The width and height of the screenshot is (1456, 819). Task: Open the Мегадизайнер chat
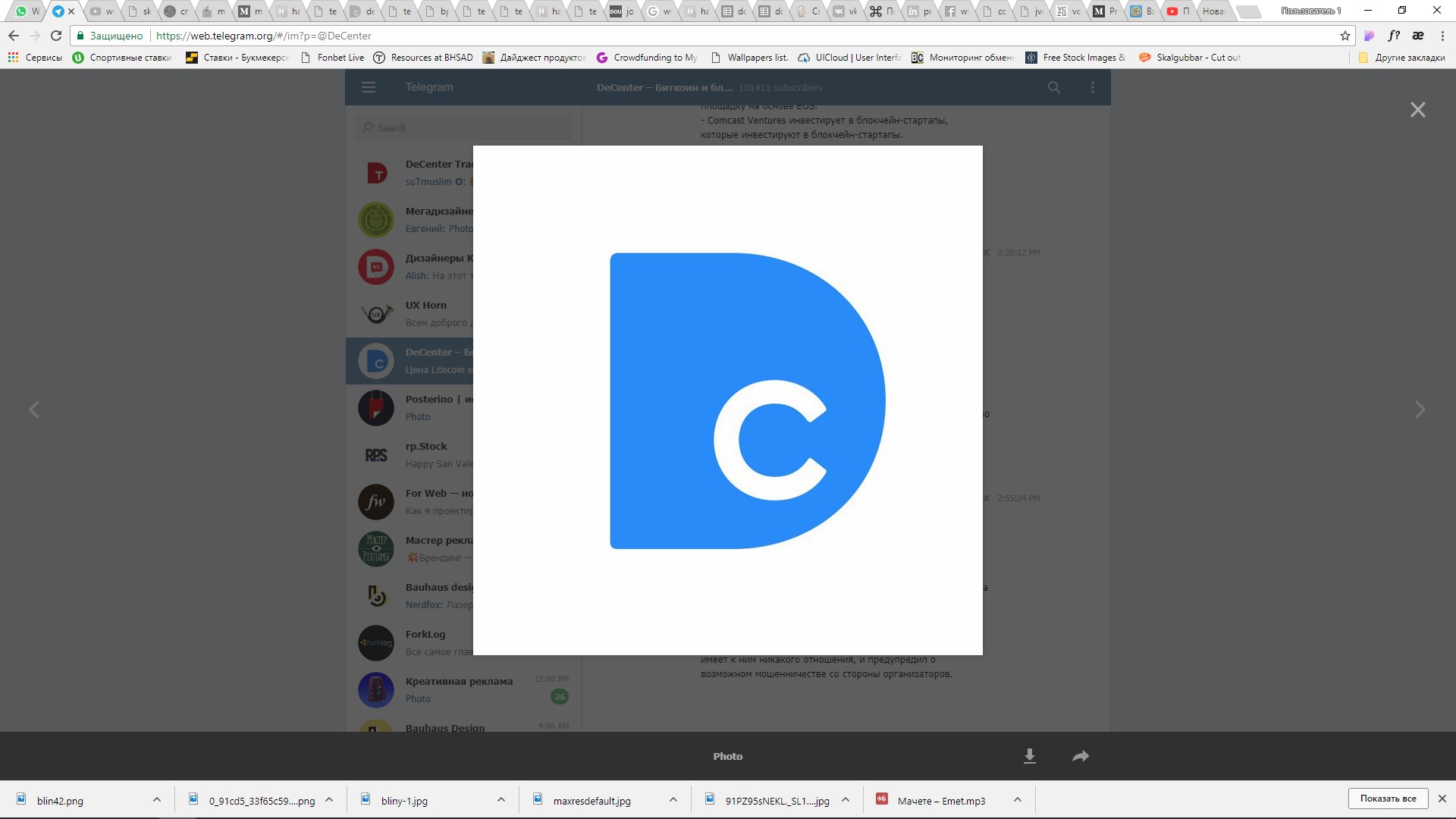409,220
